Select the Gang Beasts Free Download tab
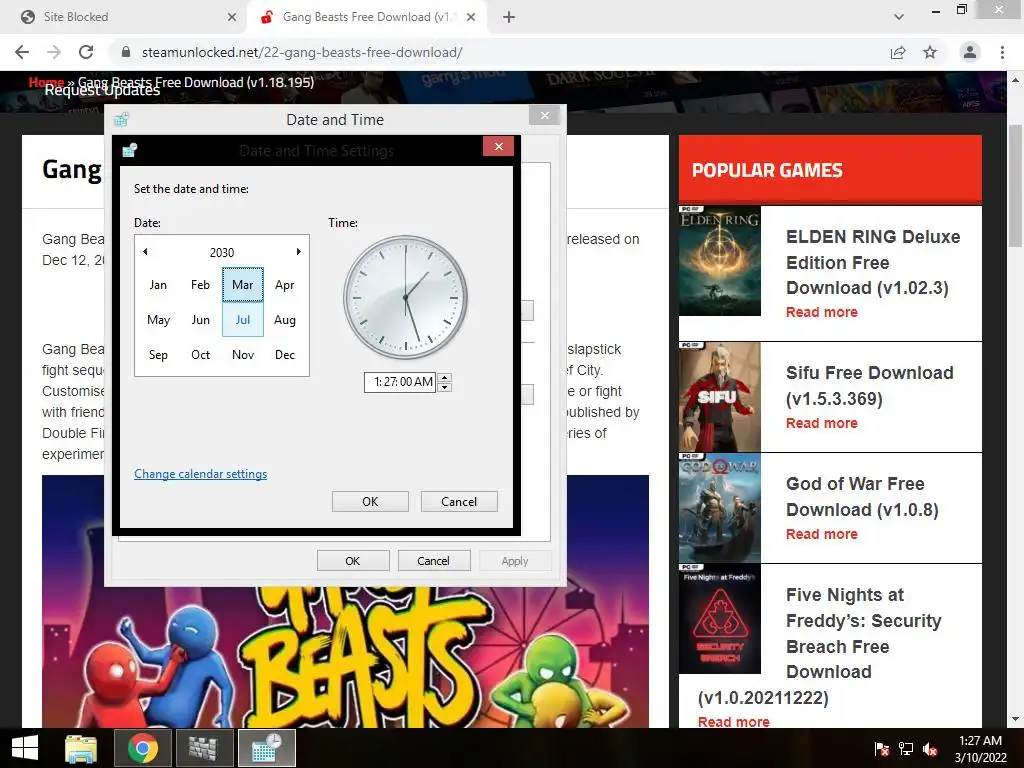The width and height of the screenshot is (1024, 768). pyautogui.click(x=366, y=17)
